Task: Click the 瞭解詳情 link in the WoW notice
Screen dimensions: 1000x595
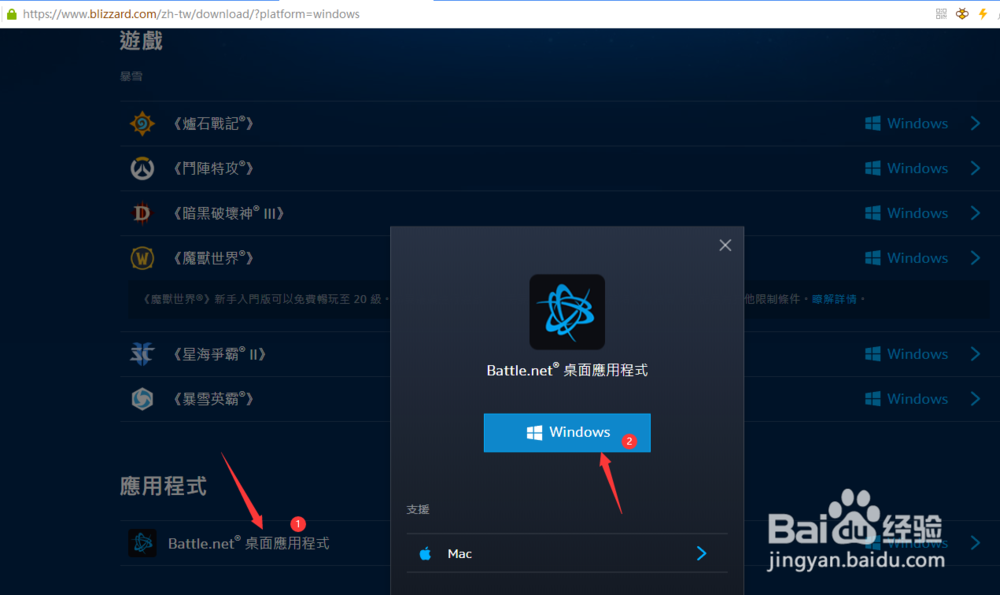Action: 834,299
